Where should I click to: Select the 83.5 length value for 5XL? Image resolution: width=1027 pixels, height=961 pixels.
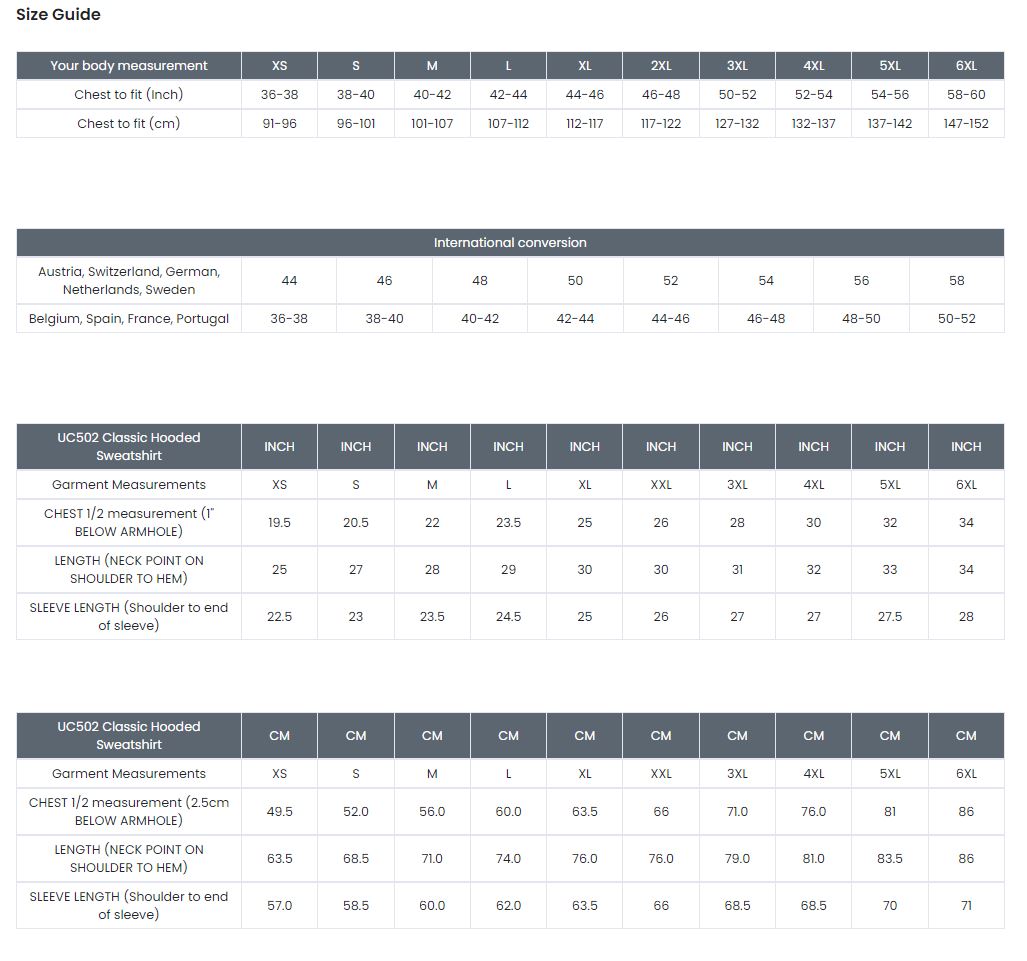coord(889,859)
